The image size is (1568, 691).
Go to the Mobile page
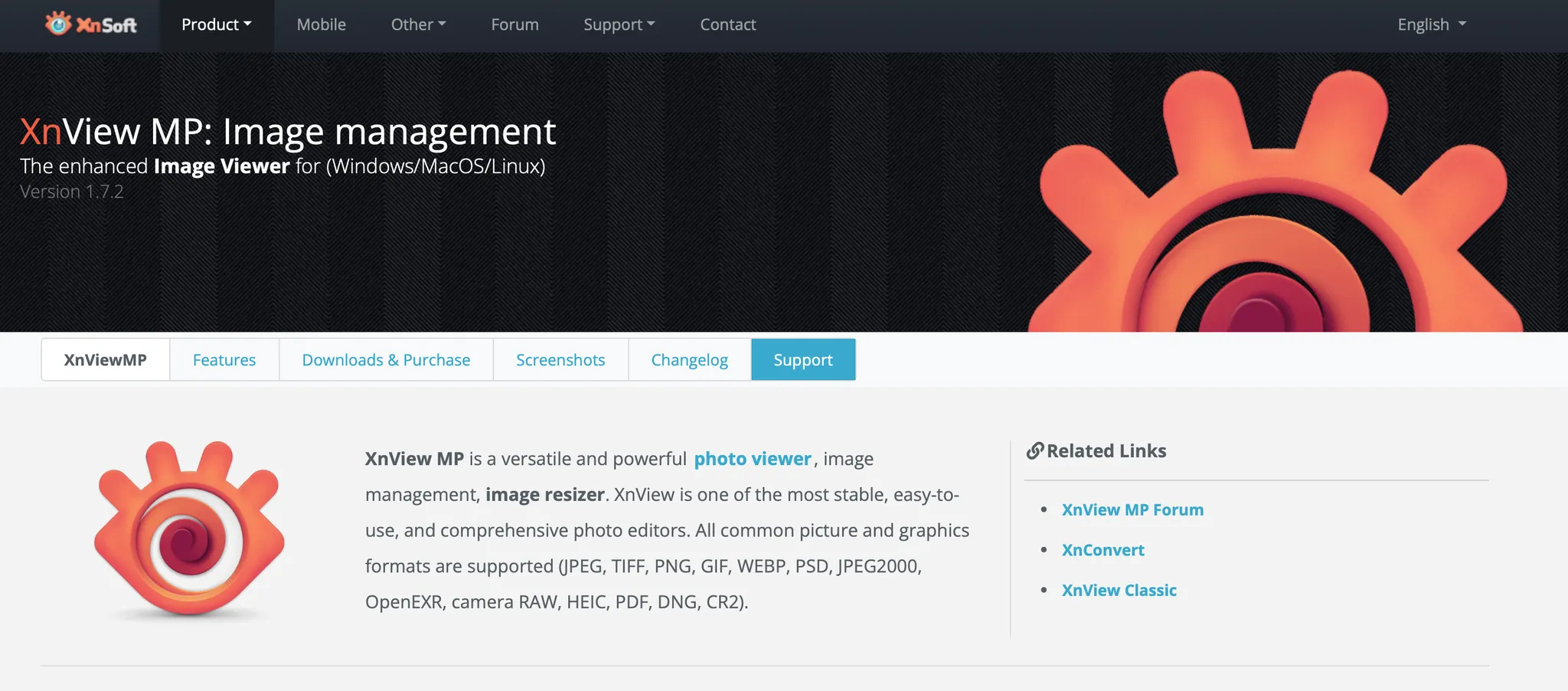pyautogui.click(x=322, y=25)
